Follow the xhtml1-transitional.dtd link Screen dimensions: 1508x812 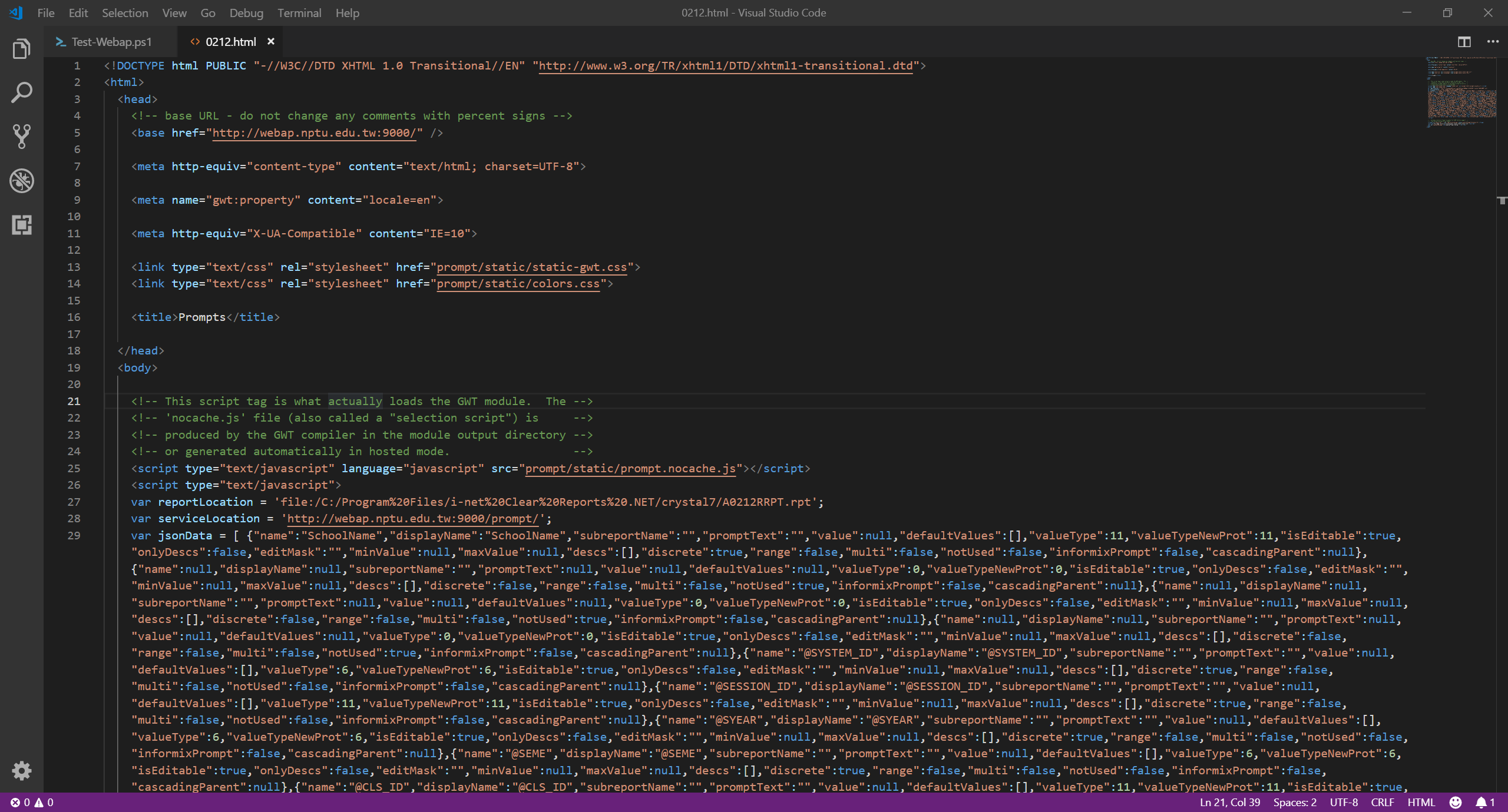point(726,66)
